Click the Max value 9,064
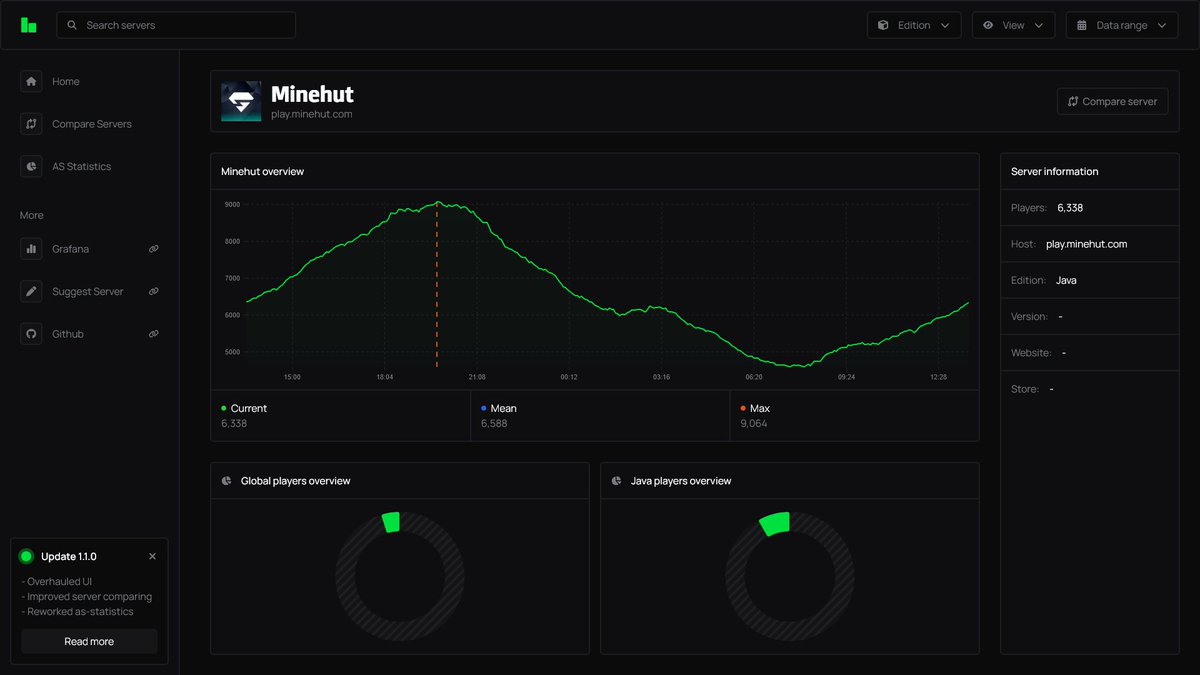Screen dimensions: 1200x675 (x=754, y=424)
